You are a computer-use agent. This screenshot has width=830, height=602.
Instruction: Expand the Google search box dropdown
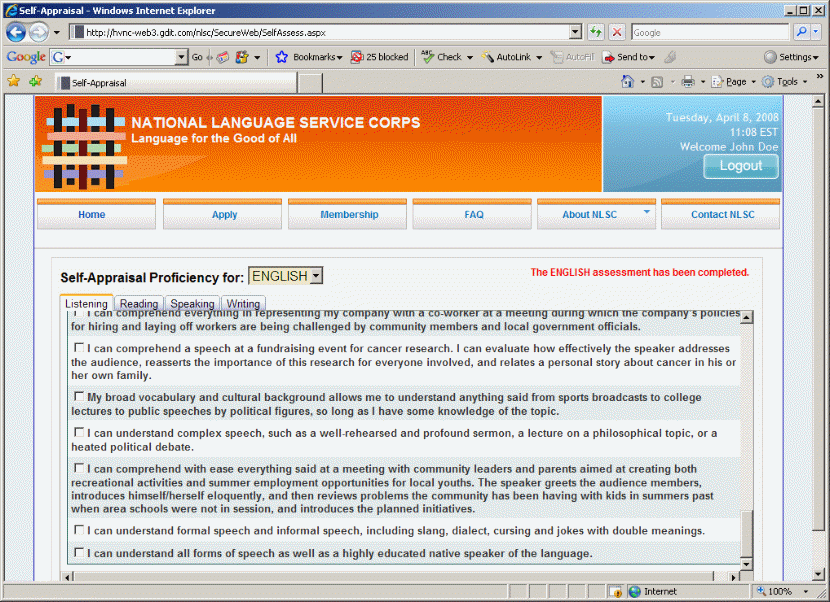[181, 57]
